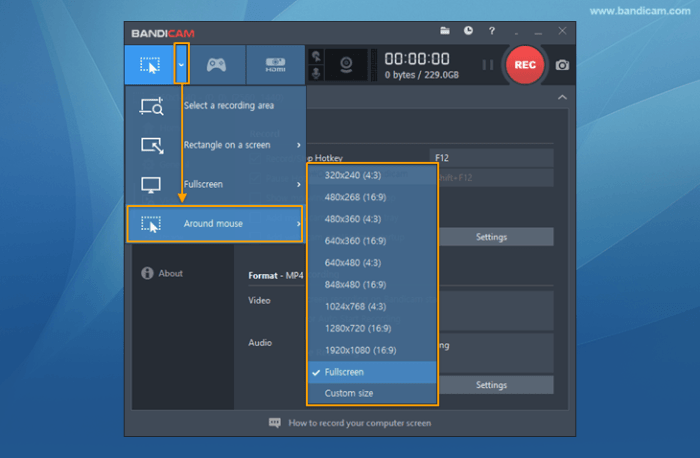The image size is (700, 458).
Task: Click the Format - MP4 heading
Action: pos(275,276)
